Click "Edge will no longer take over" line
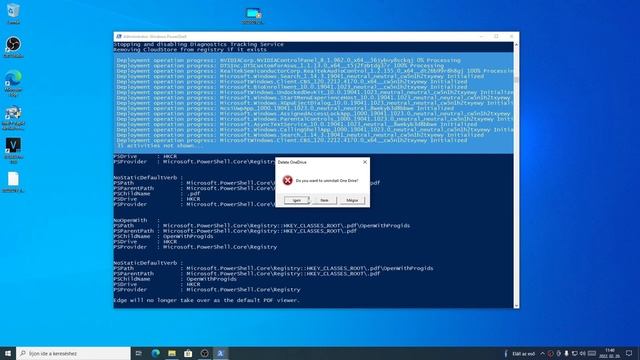640x360 pixels. [207, 300]
